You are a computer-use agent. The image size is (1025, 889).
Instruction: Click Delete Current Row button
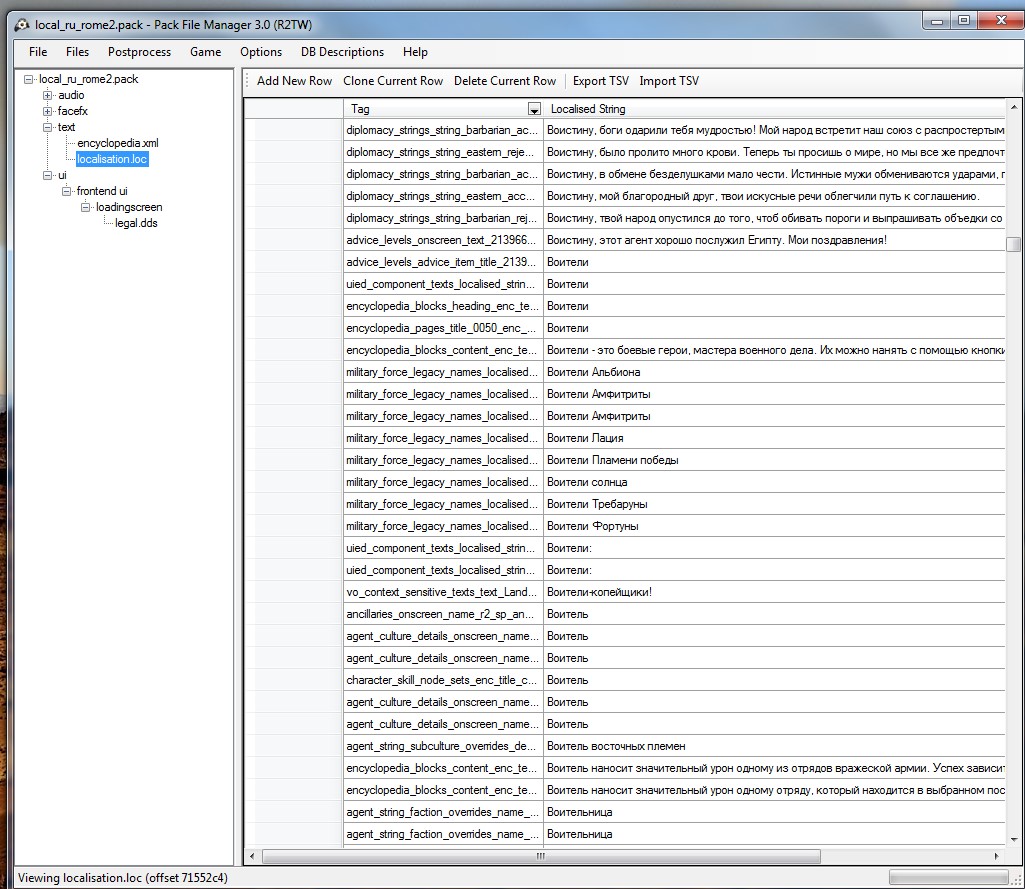(x=505, y=81)
